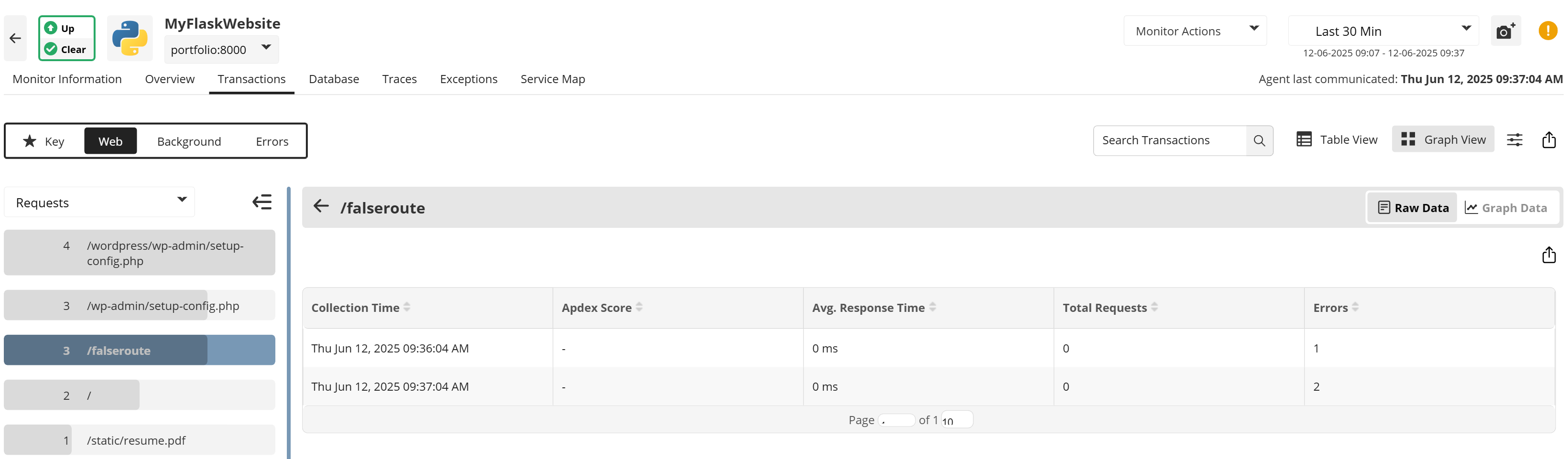Viewport: 1568px width, 459px height.
Task: Open the Overview tab
Action: [170, 79]
